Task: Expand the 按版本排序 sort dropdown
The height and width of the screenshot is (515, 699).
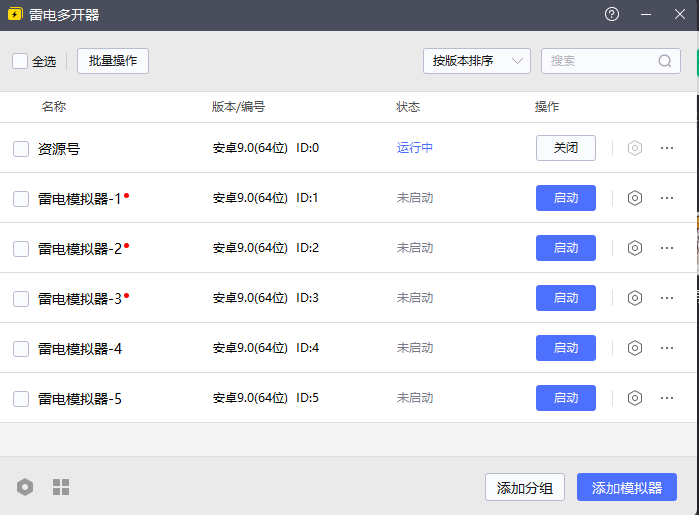Action: [x=476, y=61]
